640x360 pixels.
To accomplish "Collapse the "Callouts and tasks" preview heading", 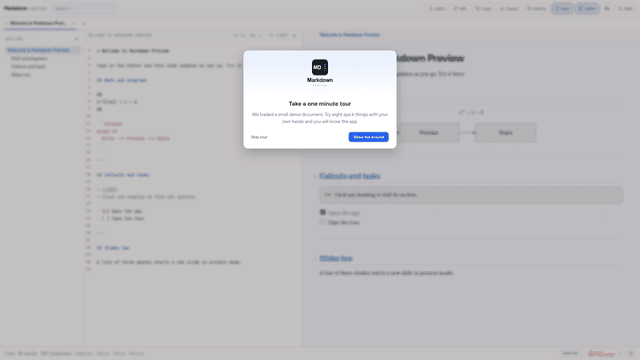I will [315, 176].
